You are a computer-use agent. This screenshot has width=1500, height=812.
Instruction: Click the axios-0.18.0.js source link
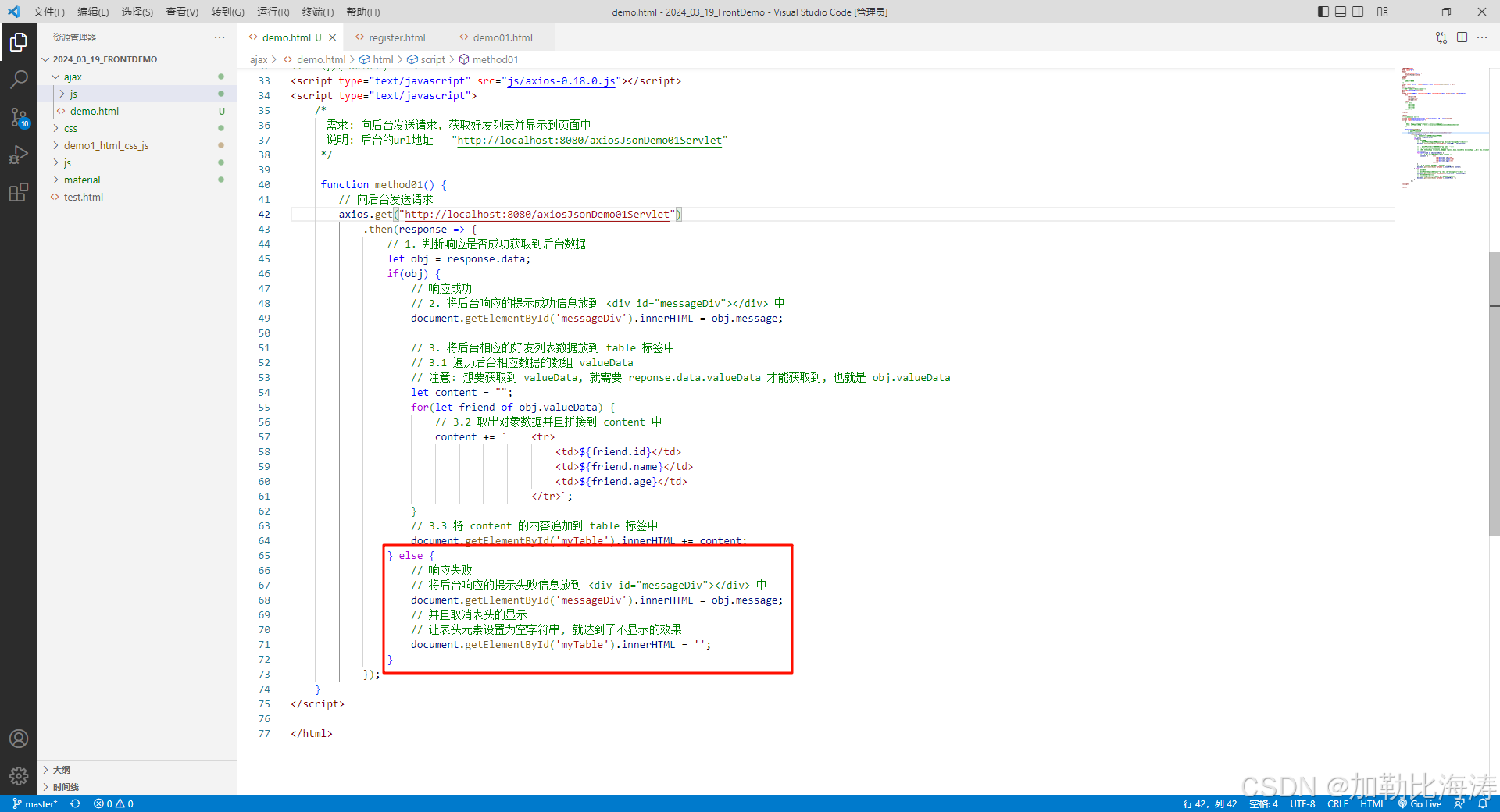click(561, 80)
